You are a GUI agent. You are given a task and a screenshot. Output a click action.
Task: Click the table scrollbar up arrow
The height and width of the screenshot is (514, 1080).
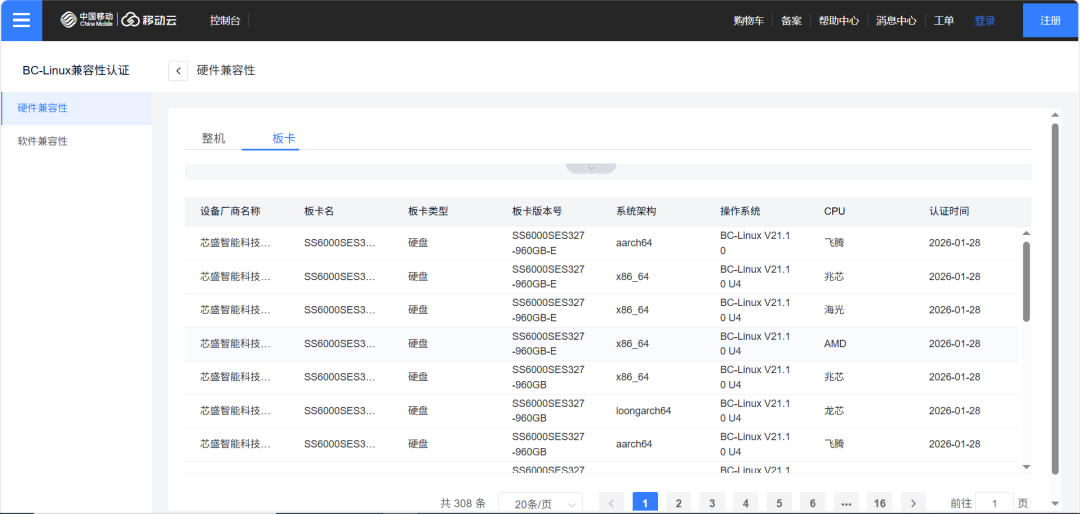coord(1026,234)
